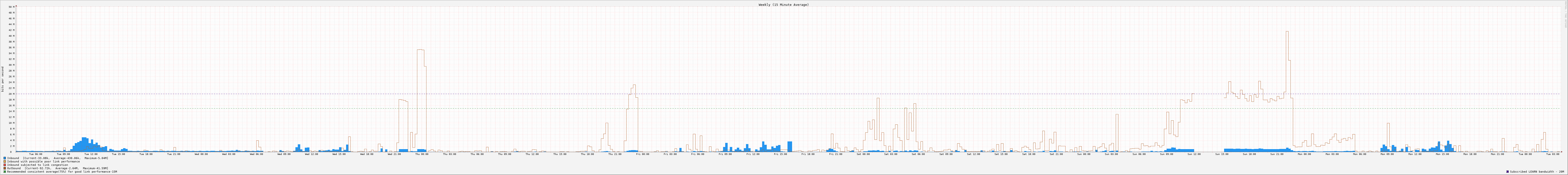
Task: Select the Mon 15:00 time label
Action: point(1442,154)
